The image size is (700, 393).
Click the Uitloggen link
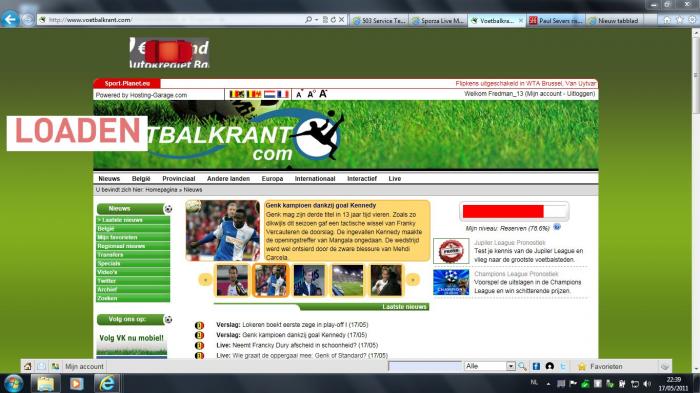(x=580, y=94)
